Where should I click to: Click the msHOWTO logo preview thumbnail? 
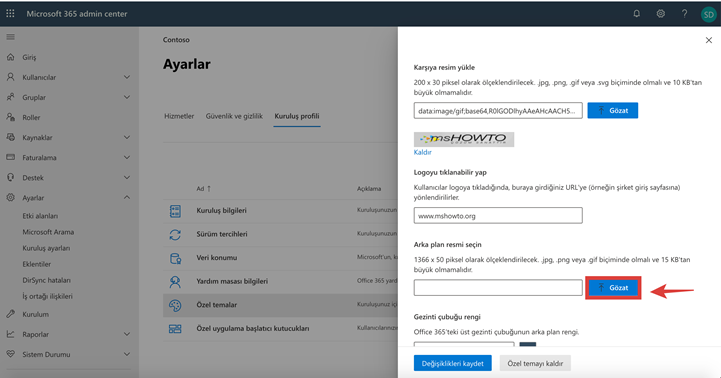[464, 139]
